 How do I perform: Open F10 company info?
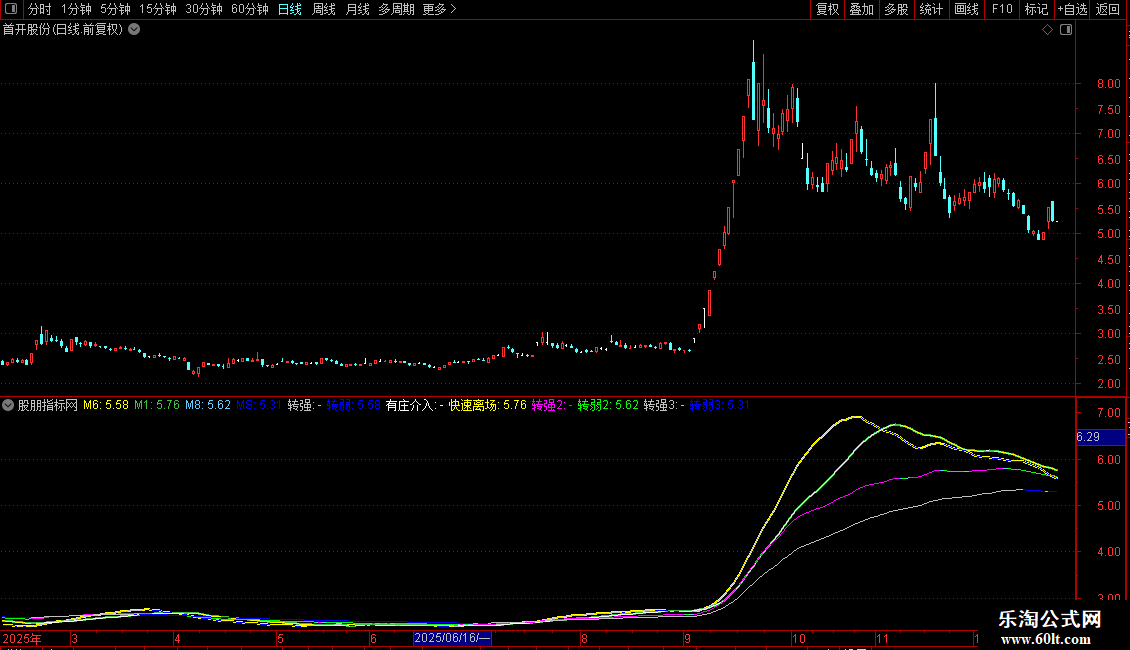(x=1002, y=9)
